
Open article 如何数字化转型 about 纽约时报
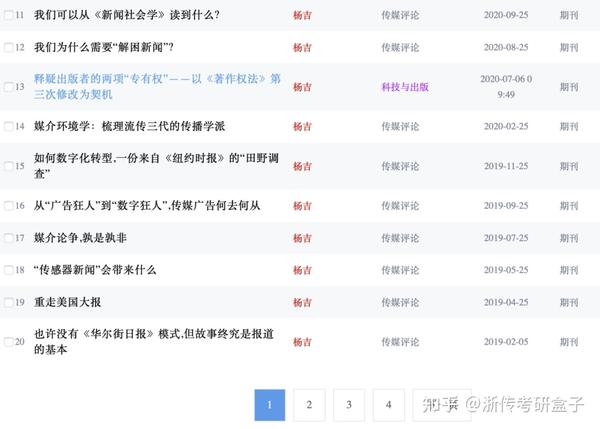coord(156,166)
